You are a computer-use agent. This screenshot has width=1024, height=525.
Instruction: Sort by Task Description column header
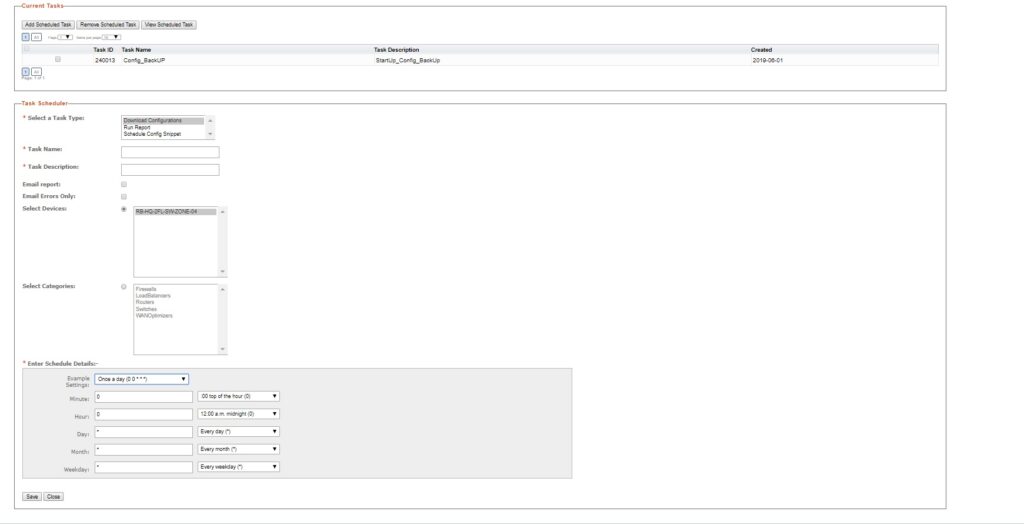coord(396,50)
